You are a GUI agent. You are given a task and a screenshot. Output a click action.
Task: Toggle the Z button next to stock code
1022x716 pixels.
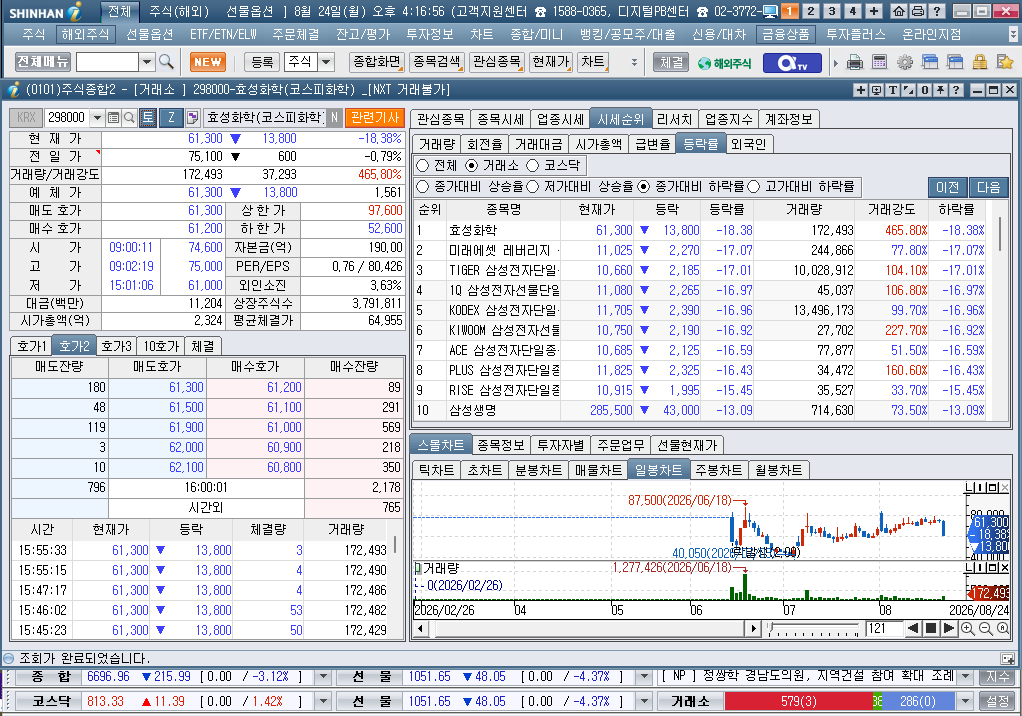[x=171, y=117]
